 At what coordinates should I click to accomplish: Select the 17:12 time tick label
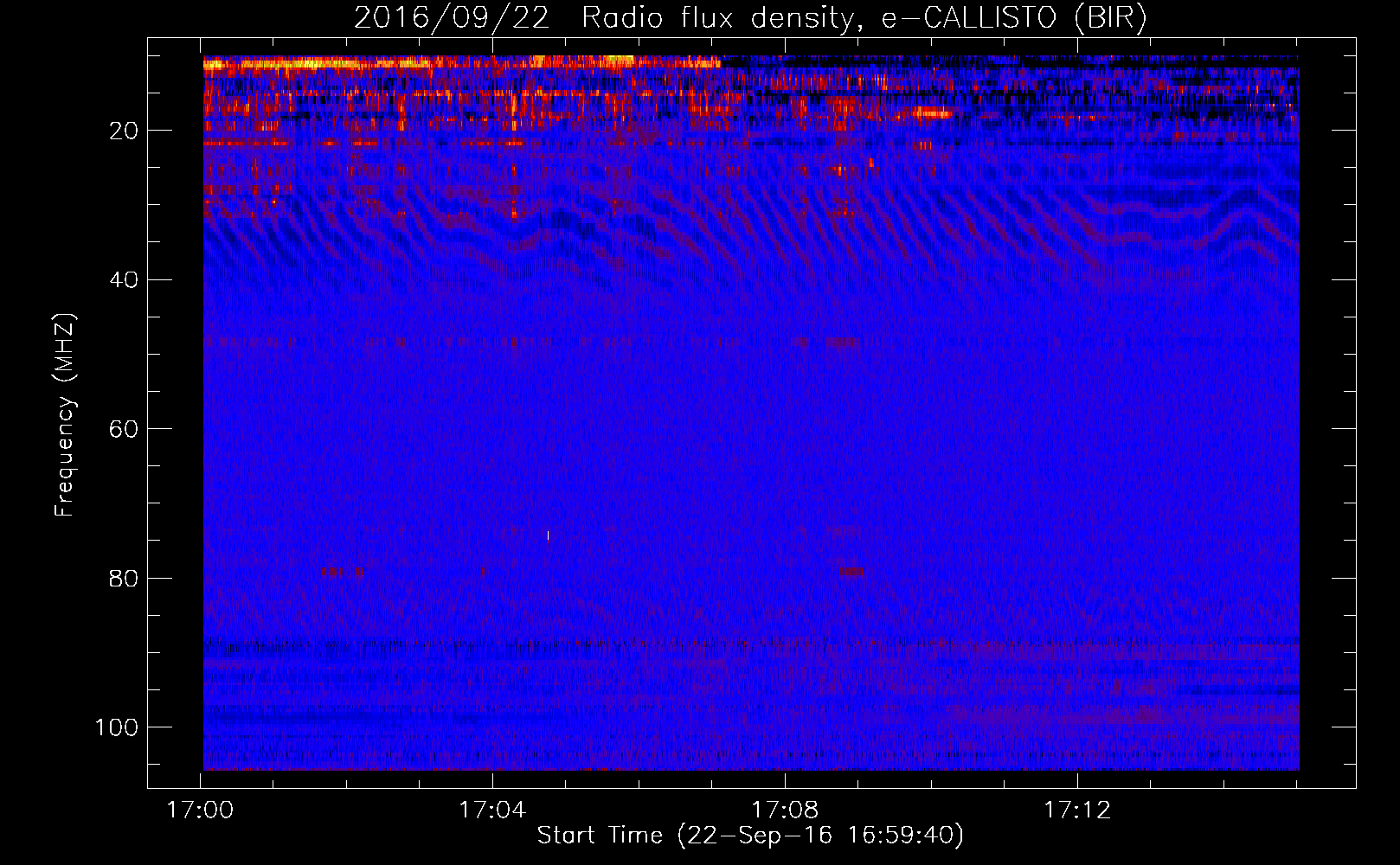click(x=1077, y=810)
